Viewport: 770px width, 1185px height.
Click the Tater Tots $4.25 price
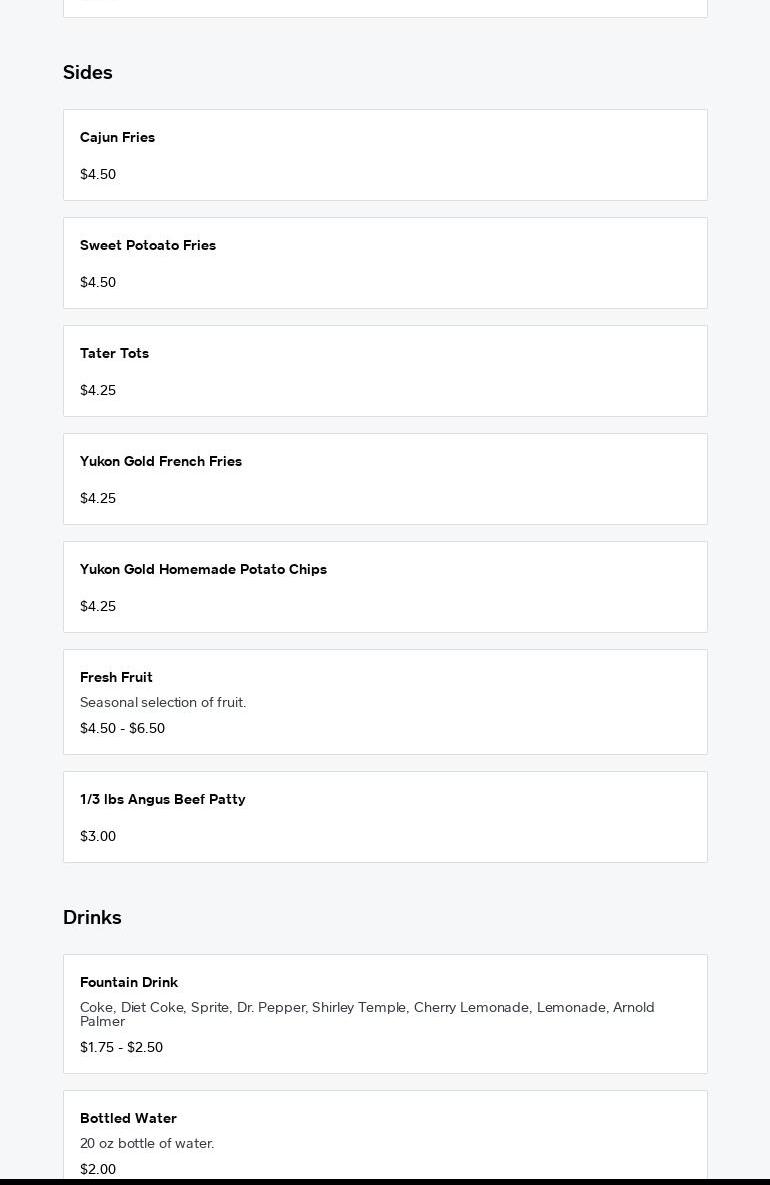98,391
